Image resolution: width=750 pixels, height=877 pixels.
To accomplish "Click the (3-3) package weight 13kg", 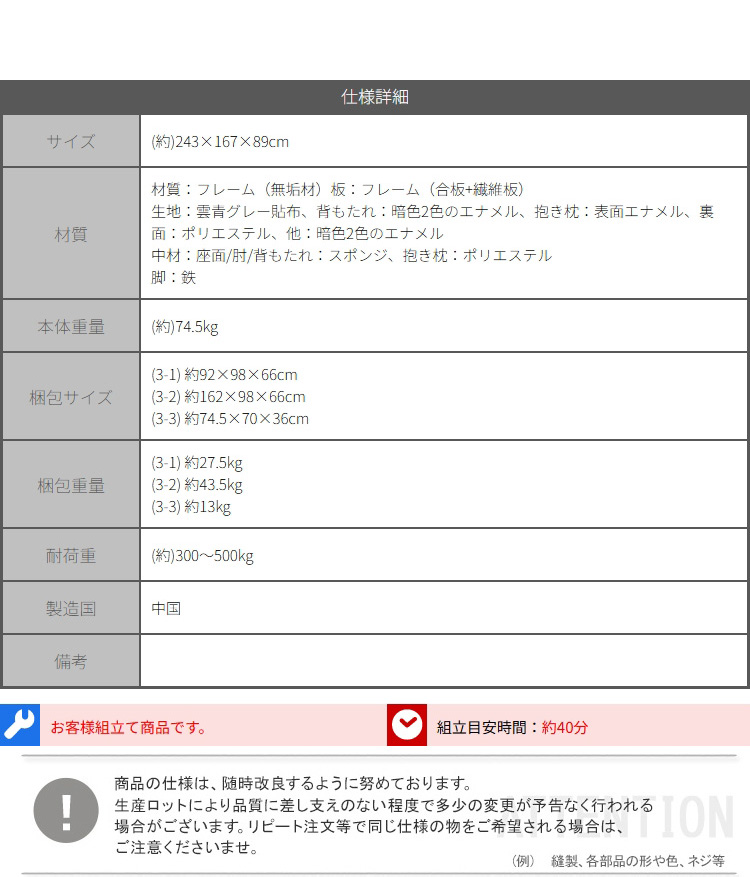I will point(191,507).
